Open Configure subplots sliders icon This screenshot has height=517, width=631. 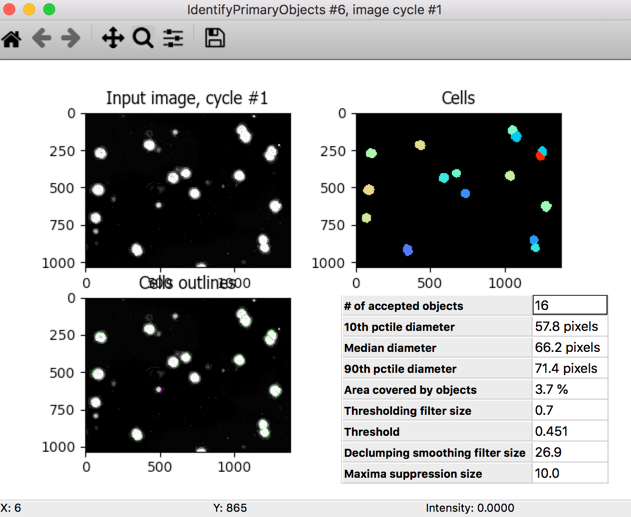[173, 39]
